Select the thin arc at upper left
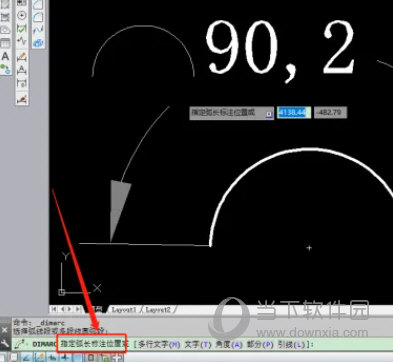 pos(143,27)
